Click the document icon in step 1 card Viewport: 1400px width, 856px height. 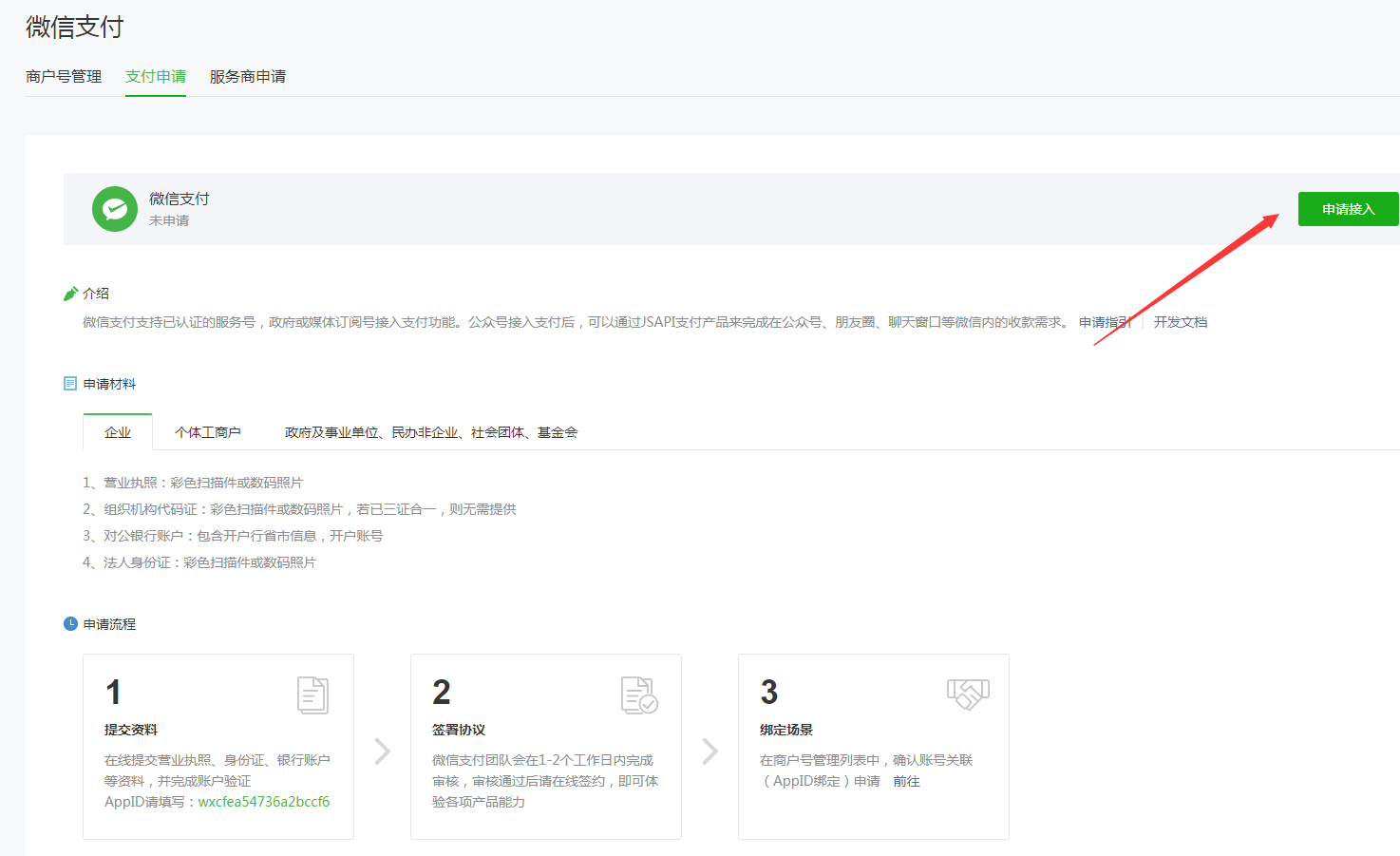click(x=312, y=695)
